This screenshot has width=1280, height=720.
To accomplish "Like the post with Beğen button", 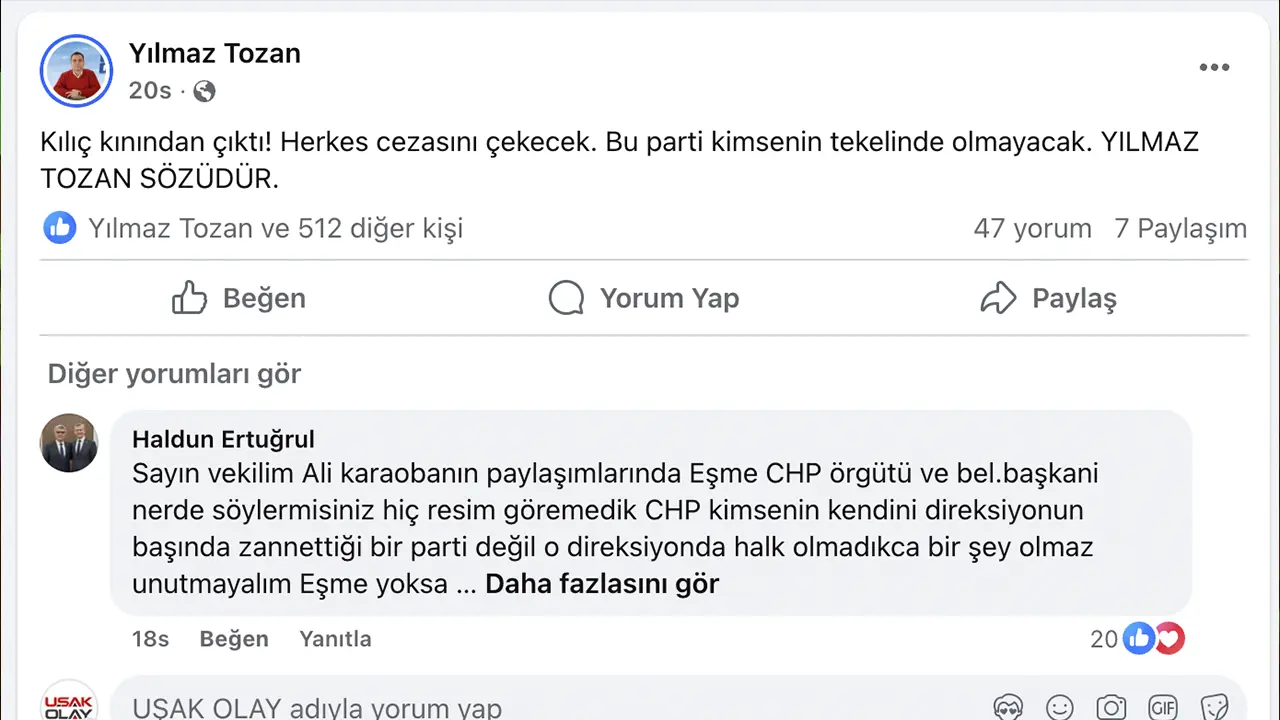I will 239,298.
